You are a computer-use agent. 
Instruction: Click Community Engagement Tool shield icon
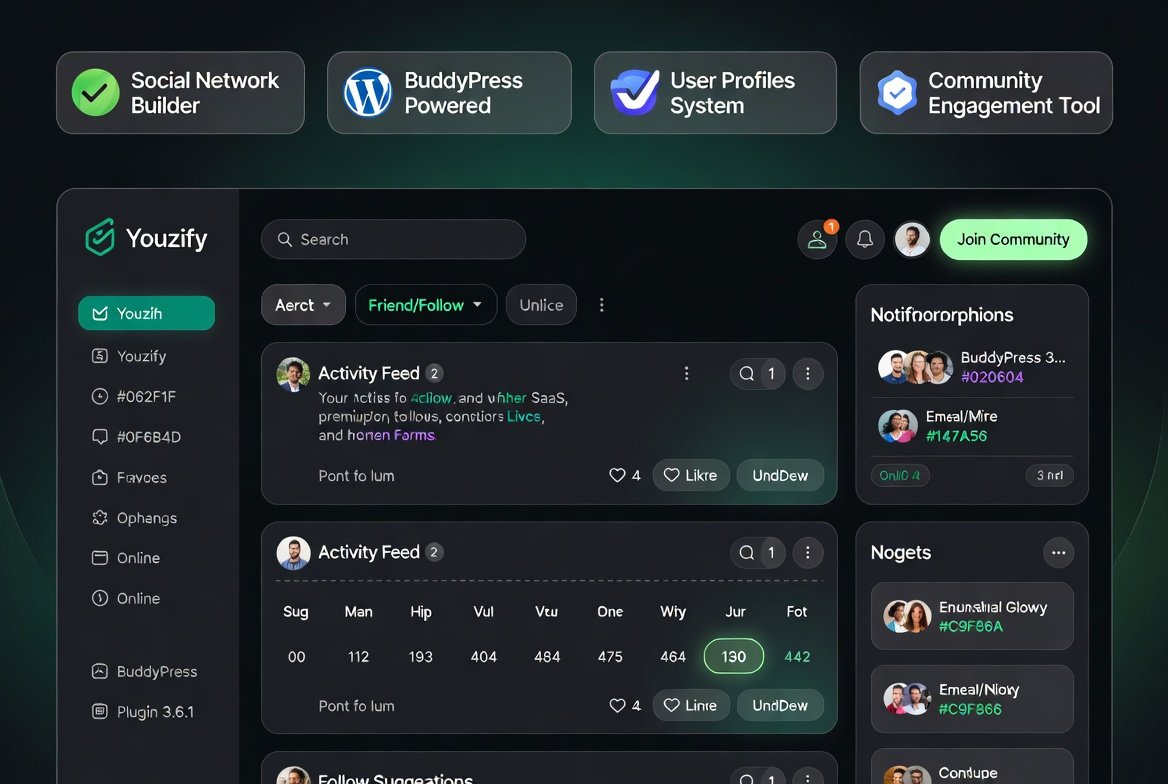[x=898, y=92]
